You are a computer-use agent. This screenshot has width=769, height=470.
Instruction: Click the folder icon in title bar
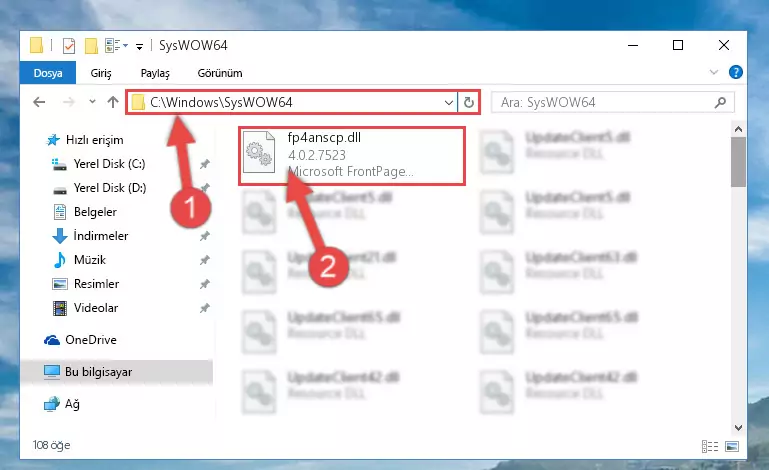(36, 45)
